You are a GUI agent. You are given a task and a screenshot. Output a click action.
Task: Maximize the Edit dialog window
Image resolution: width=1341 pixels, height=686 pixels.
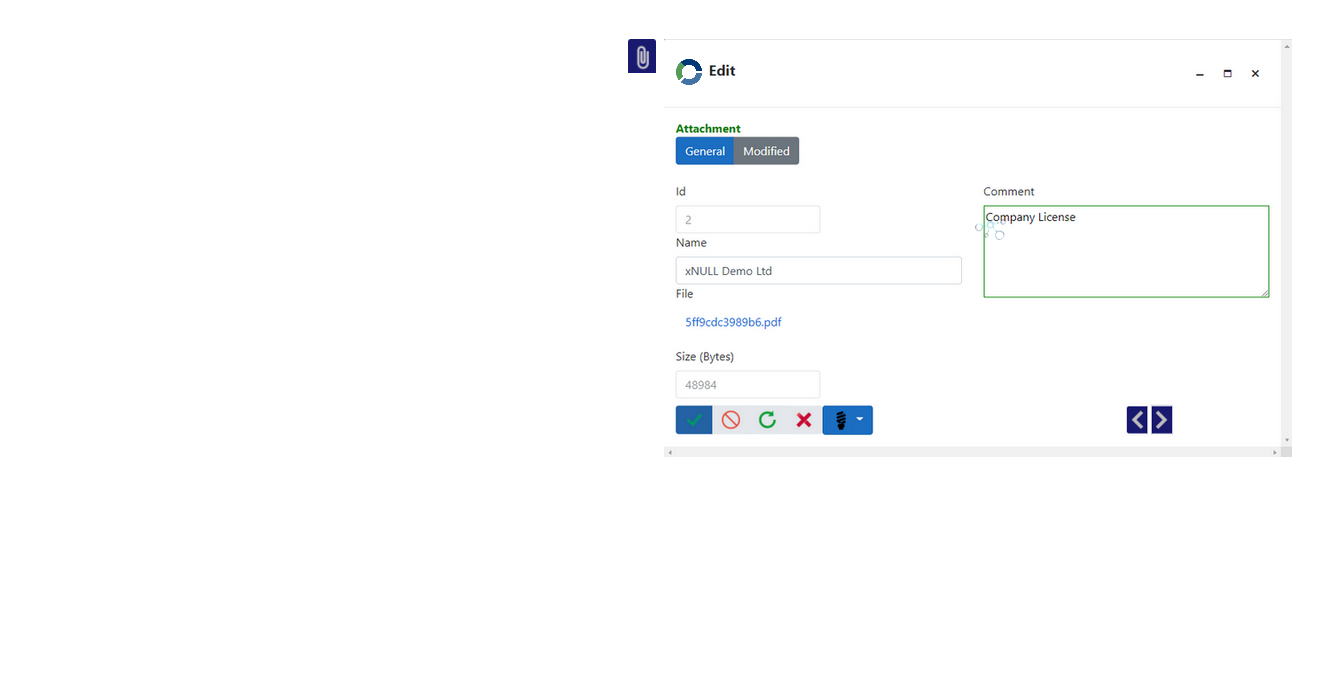[x=1227, y=73]
